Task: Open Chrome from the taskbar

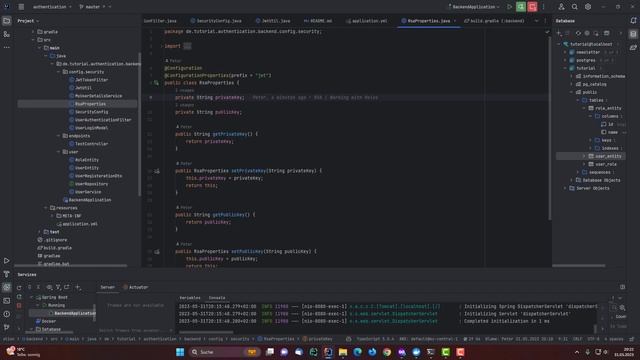Action: [387, 352]
